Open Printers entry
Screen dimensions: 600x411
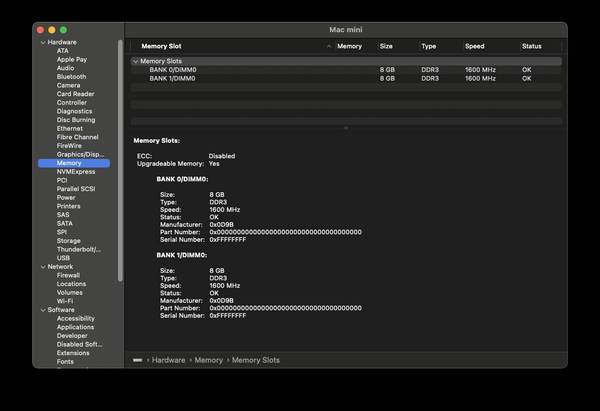tap(69, 206)
